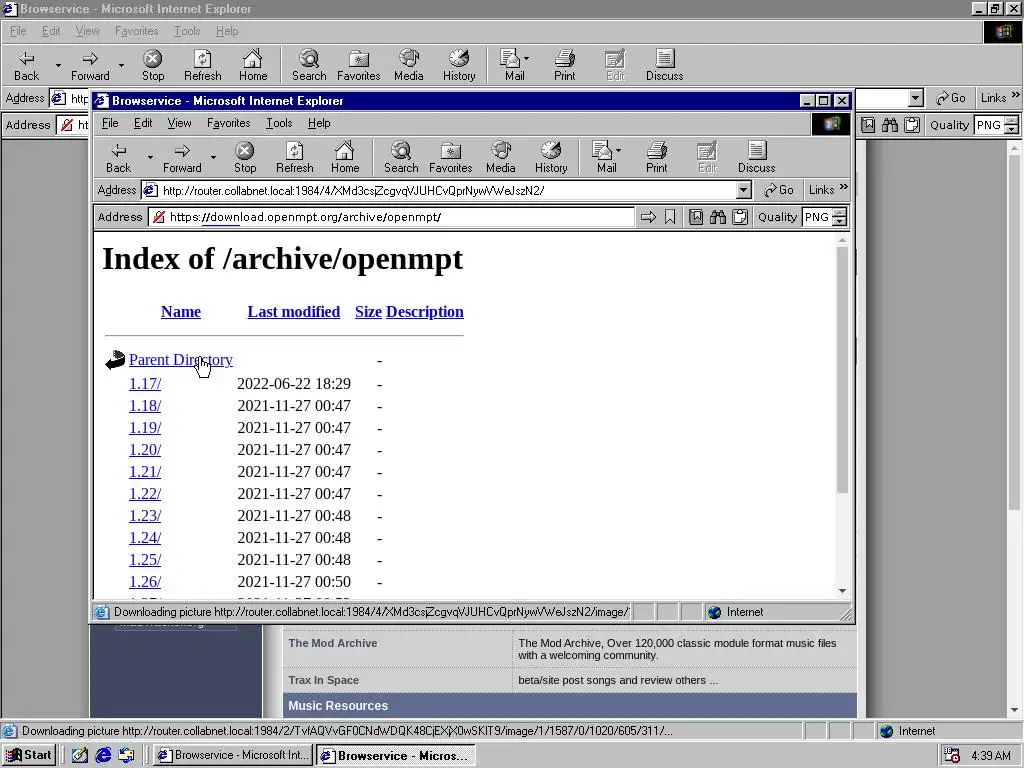Expand address bar dropdown in front window
The width and height of the screenshot is (1024, 768).
(743, 190)
